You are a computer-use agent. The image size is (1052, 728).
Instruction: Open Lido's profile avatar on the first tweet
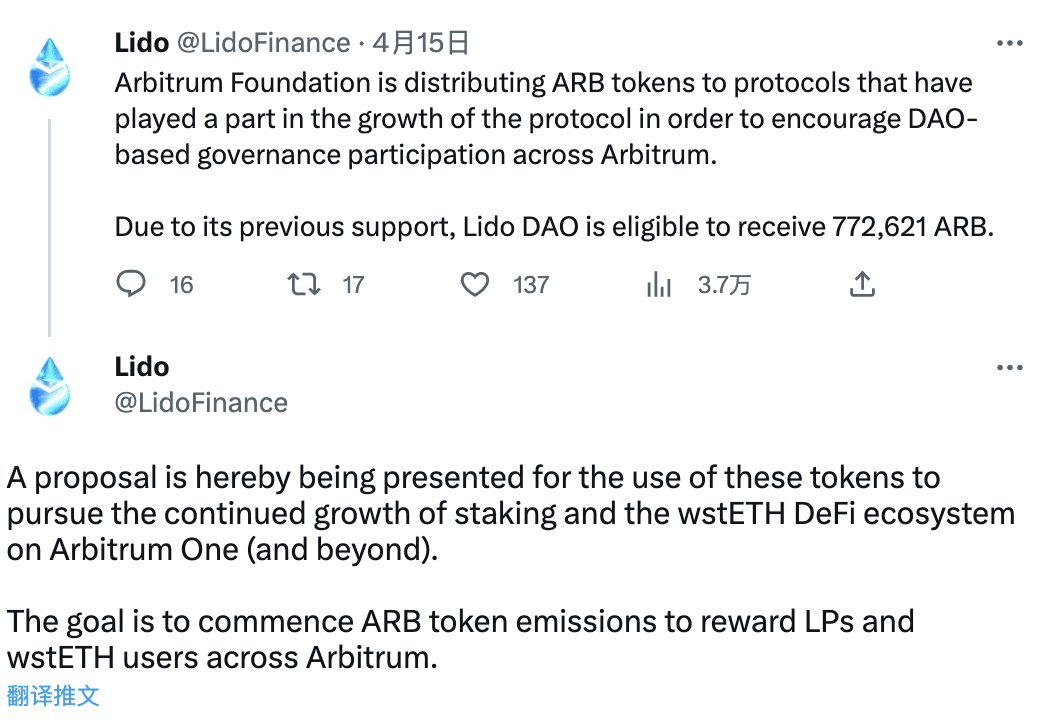50,68
